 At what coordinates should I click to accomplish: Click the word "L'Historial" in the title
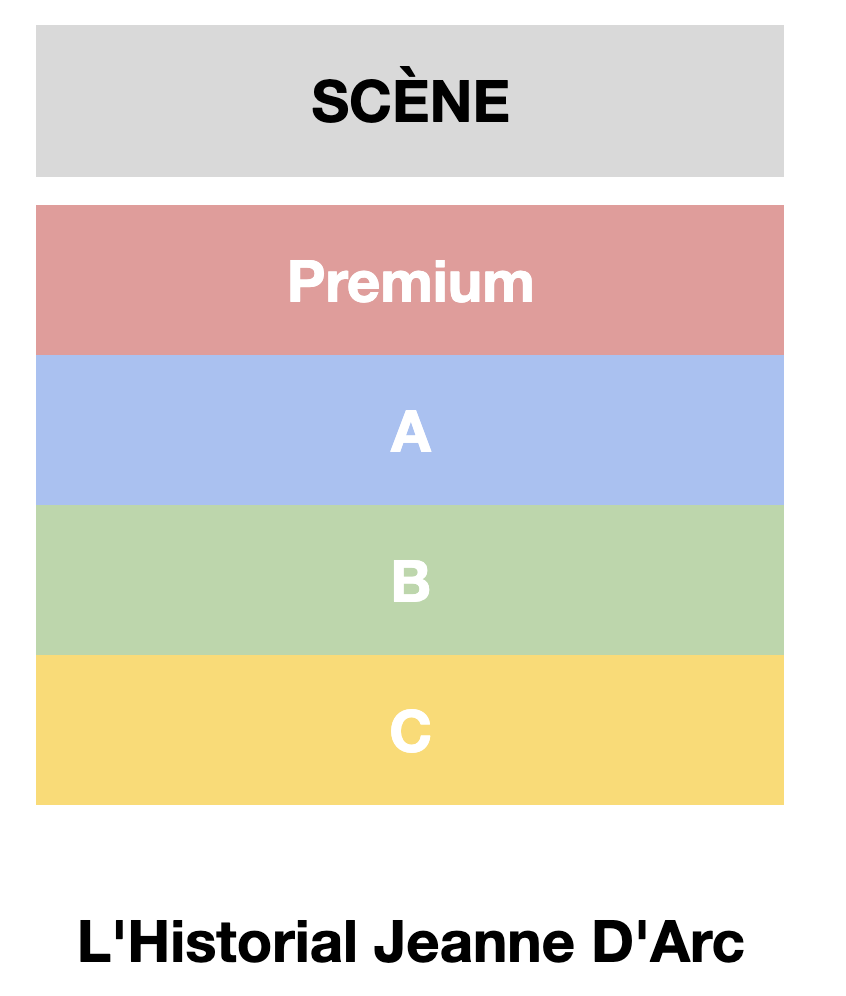217,943
